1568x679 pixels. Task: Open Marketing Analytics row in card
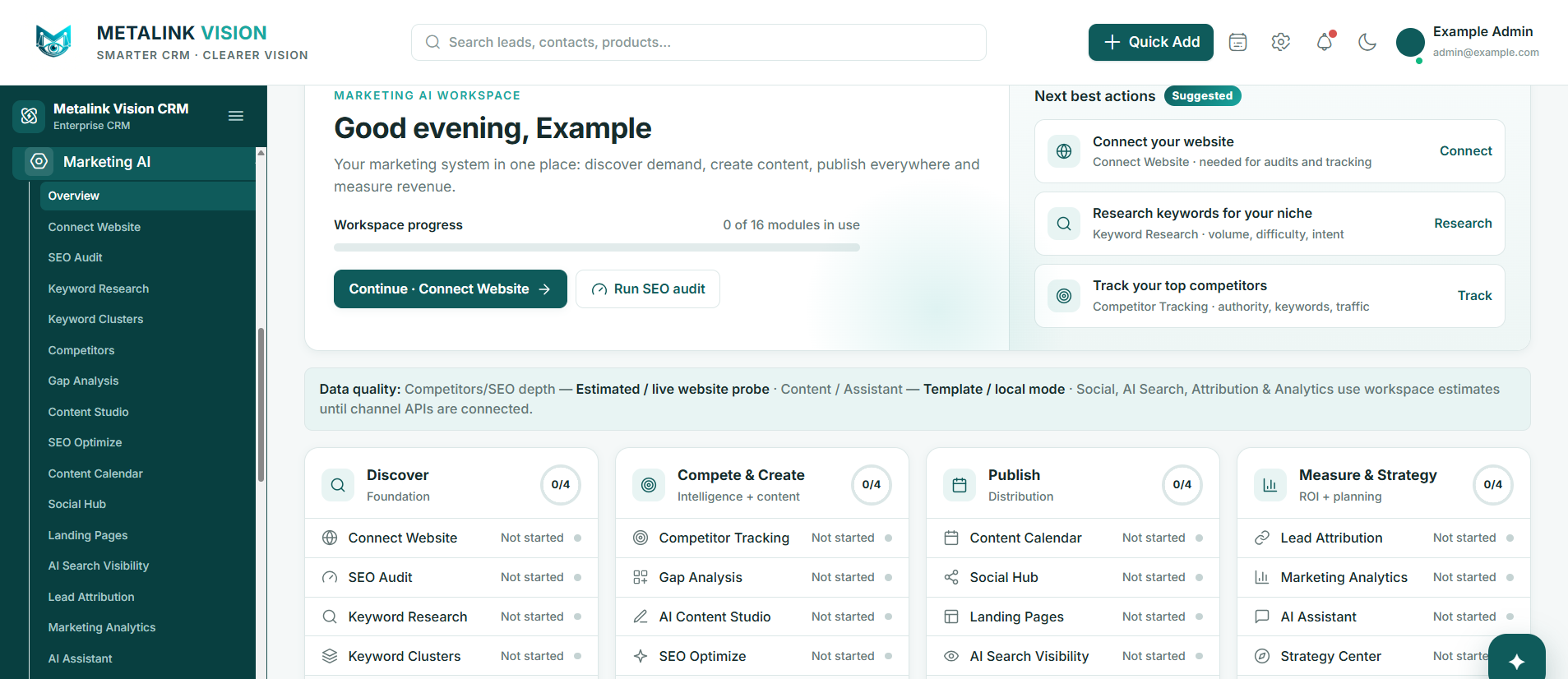[x=1384, y=577]
